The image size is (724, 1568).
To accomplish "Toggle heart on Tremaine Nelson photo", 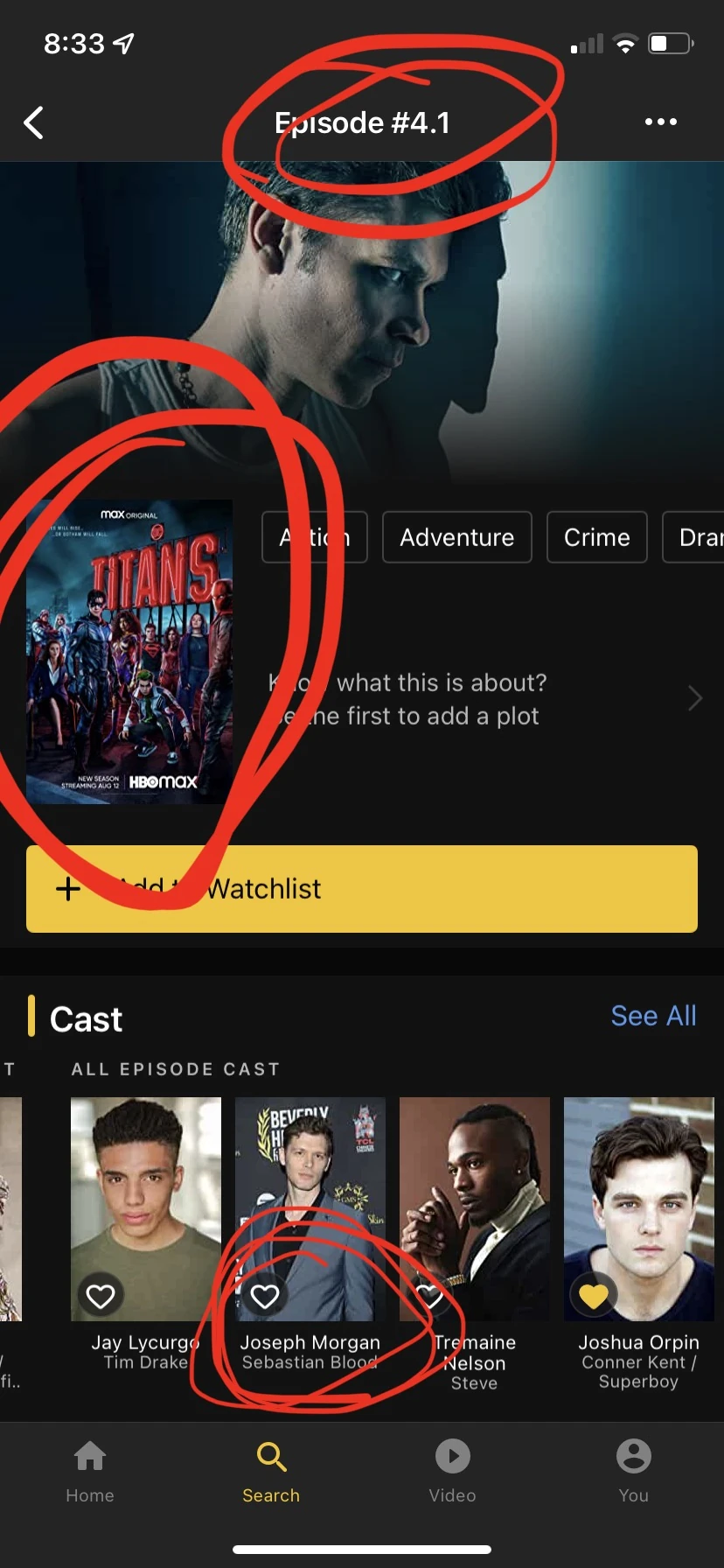I will (x=429, y=1296).
